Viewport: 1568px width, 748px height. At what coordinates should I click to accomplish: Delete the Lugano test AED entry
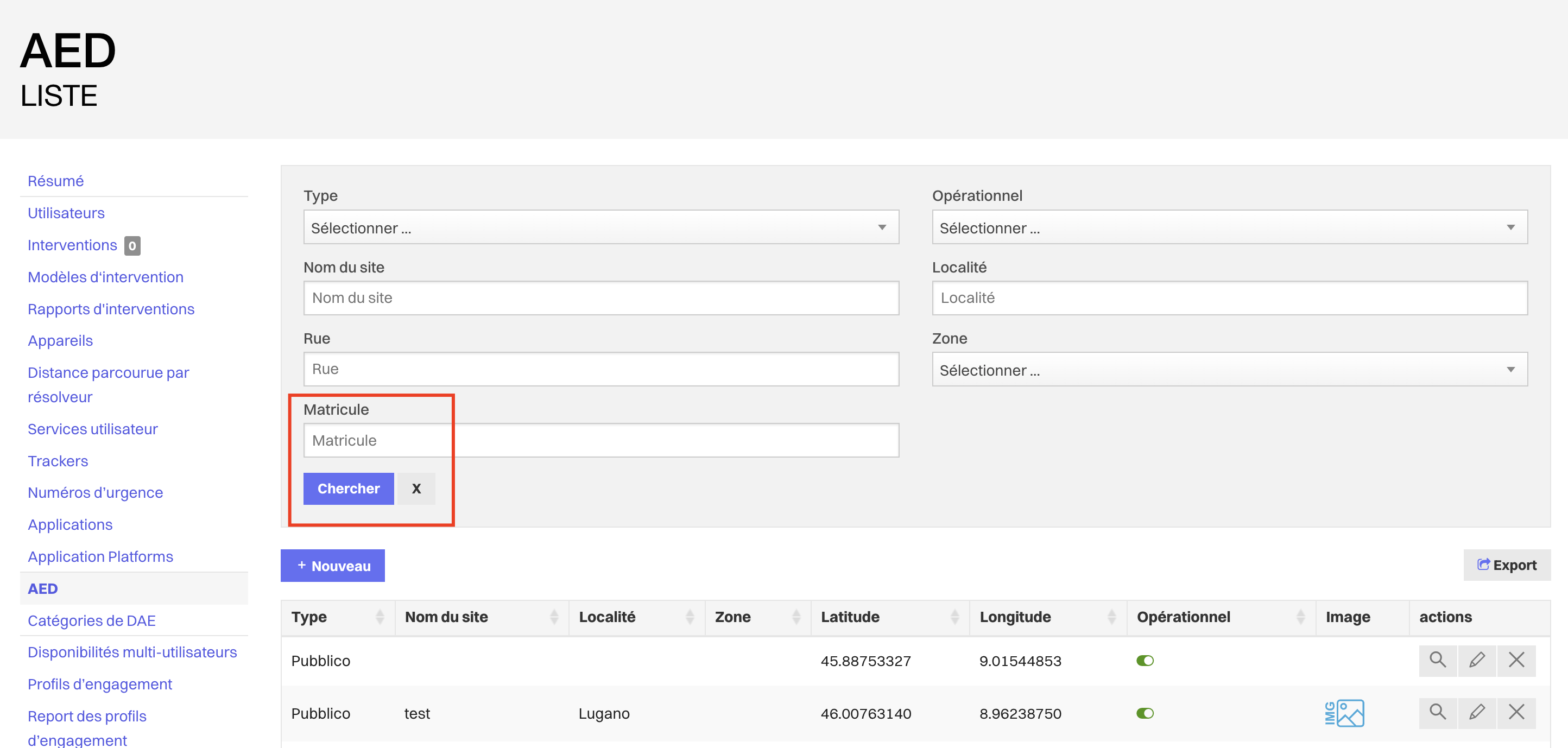coord(1516,713)
